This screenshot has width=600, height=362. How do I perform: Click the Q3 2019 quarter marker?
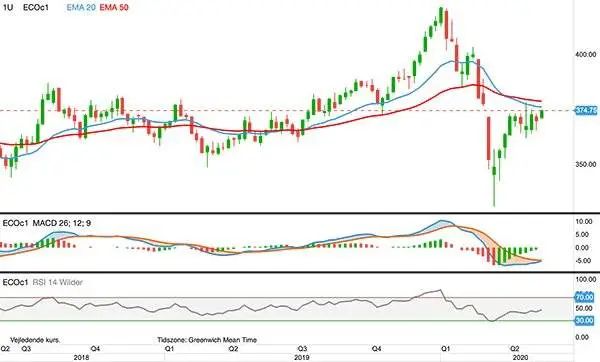point(302,349)
